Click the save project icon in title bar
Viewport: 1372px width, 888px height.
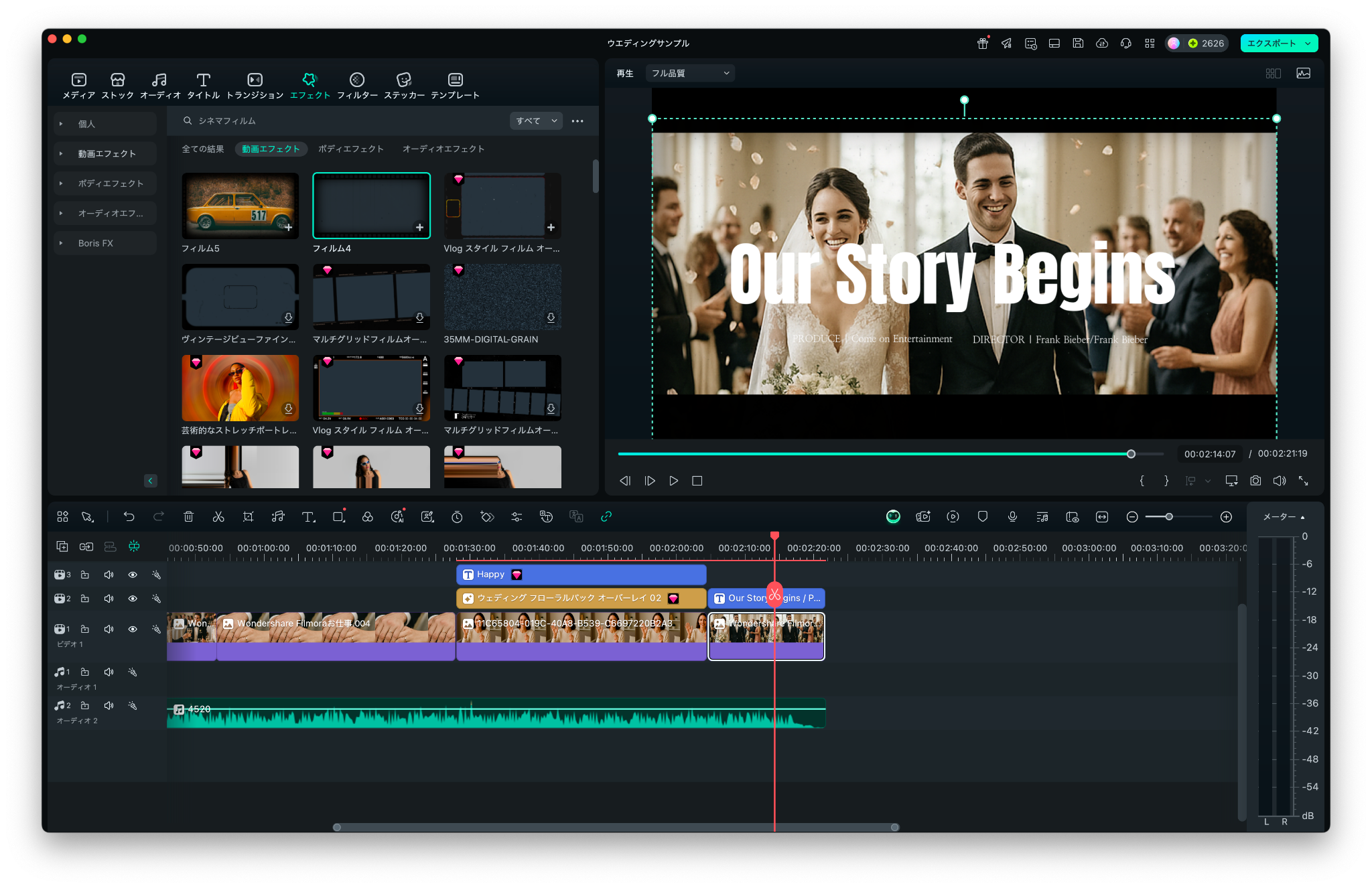tap(1078, 43)
